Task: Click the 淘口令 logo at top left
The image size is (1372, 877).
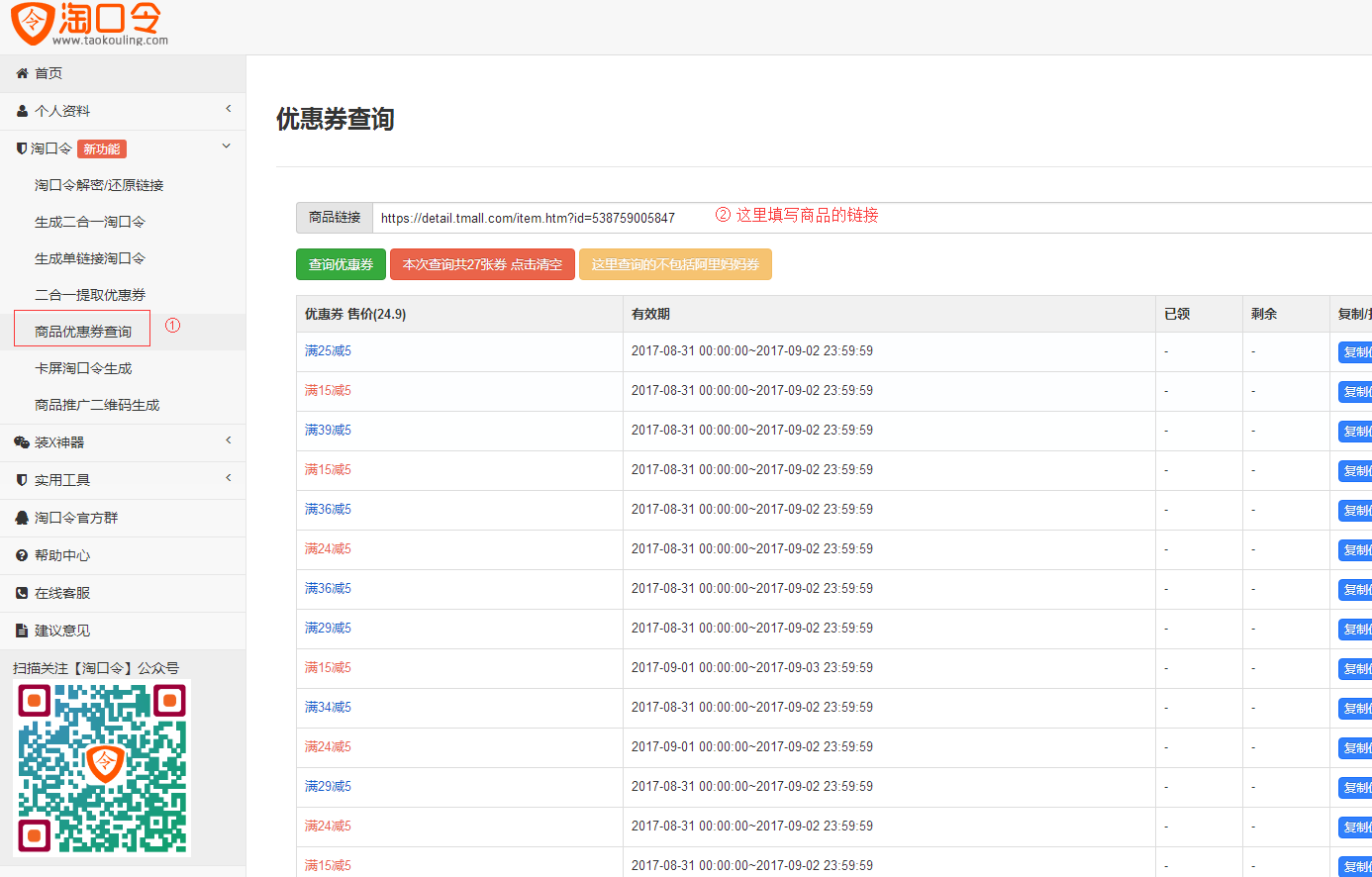Action: (x=89, y=24)
